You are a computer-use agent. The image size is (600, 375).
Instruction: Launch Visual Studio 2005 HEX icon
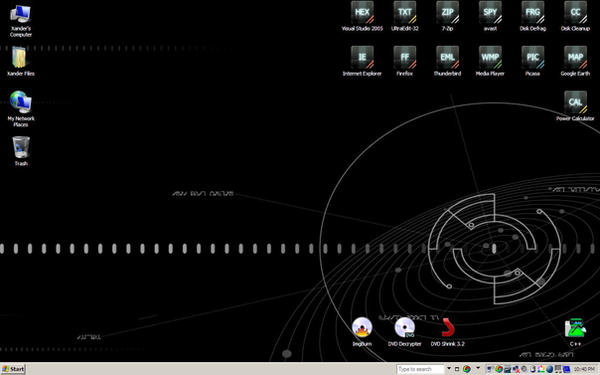coord(362,16)
